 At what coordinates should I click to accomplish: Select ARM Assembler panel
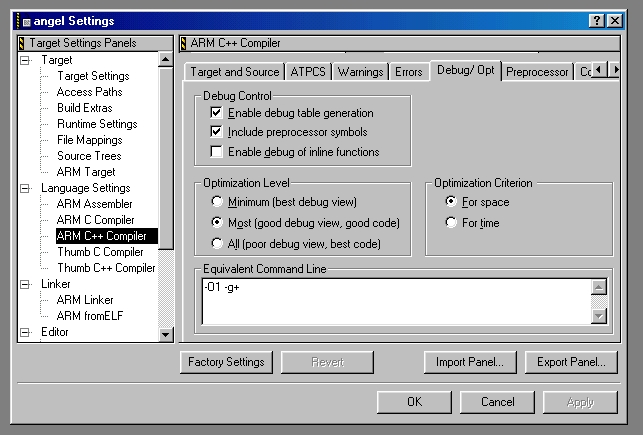click(x=94, y=204)
